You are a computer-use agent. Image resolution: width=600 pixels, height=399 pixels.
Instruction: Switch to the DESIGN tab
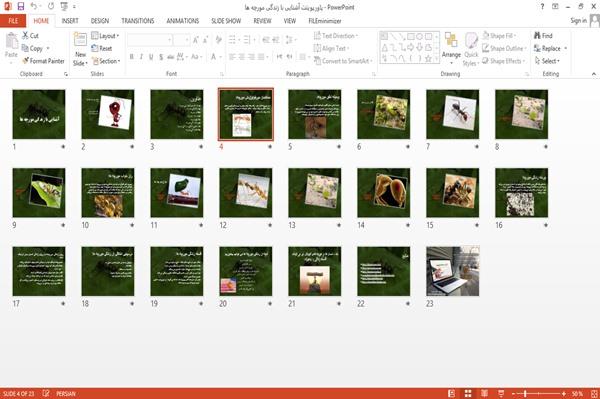coord(100,21)
